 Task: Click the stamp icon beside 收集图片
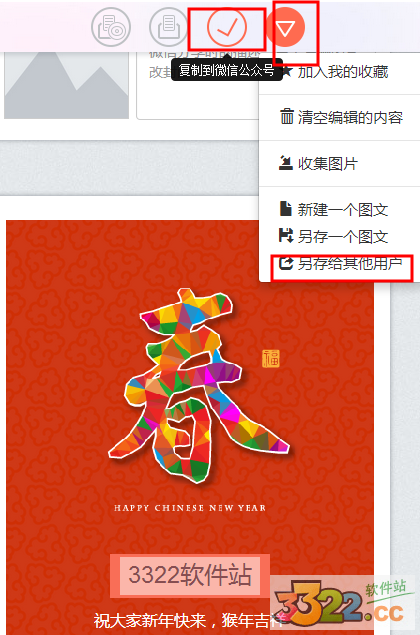point(286,163)
